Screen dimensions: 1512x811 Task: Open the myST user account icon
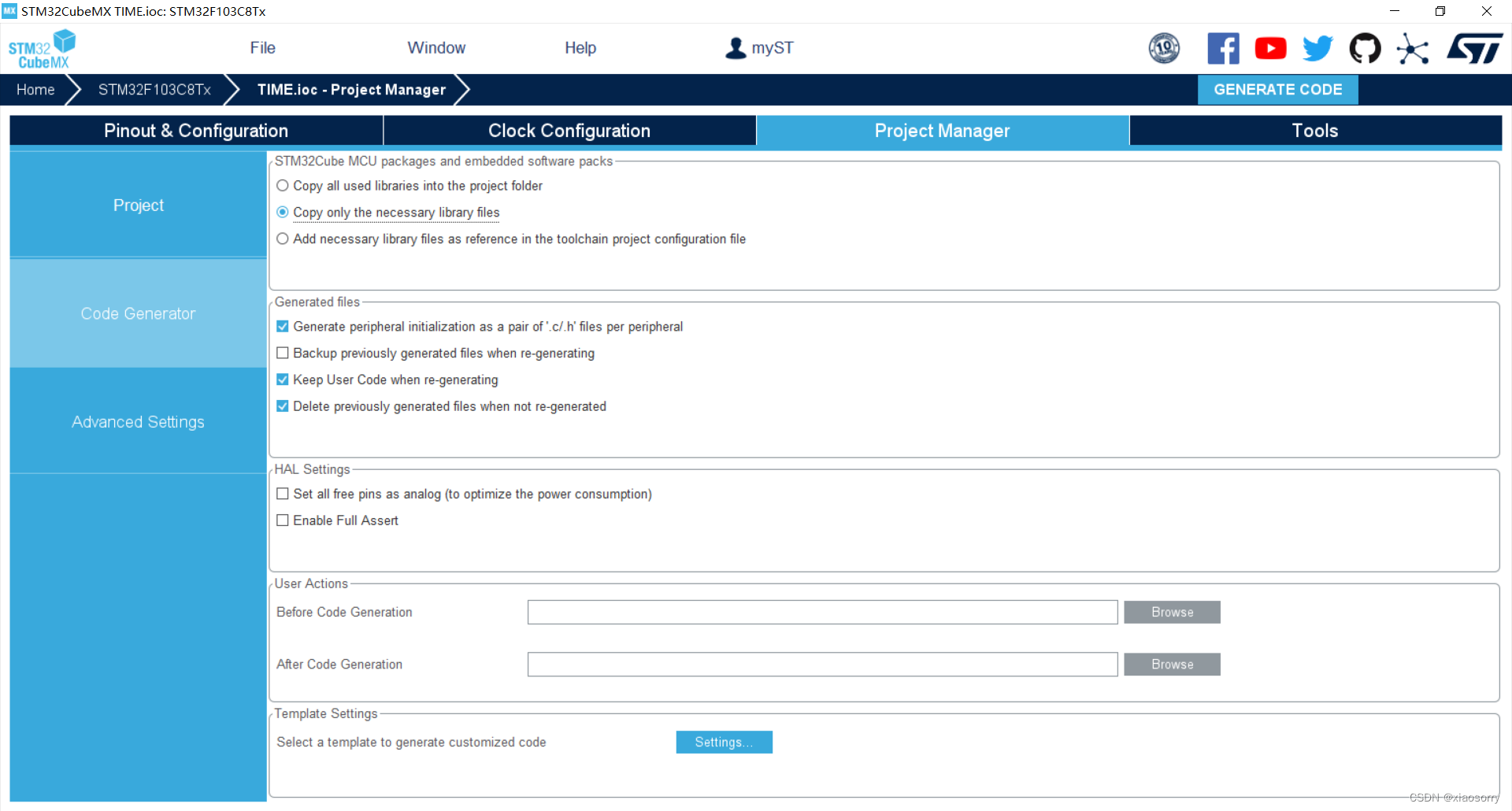click(x=736, y=48)
